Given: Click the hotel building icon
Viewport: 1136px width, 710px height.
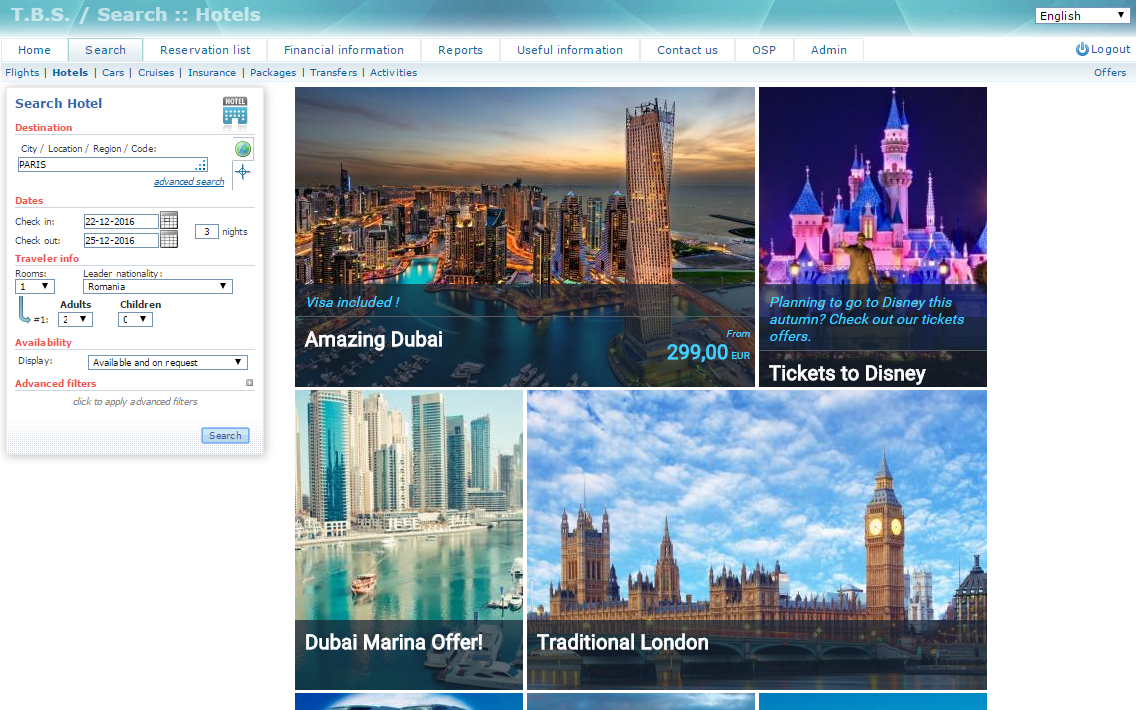Looking at the screenshot, I should (235, 112).
